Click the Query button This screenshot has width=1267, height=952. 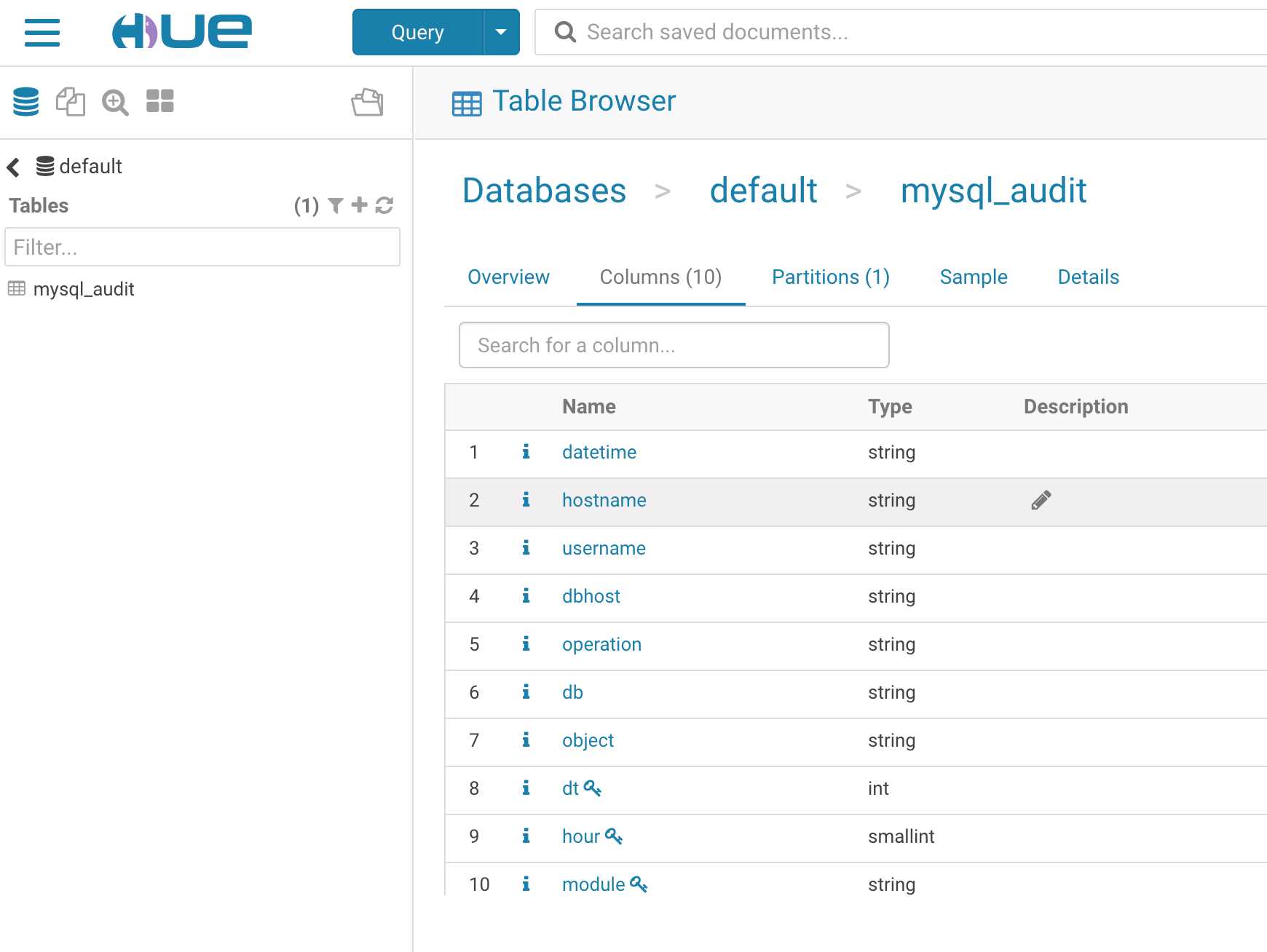[418, 32]
